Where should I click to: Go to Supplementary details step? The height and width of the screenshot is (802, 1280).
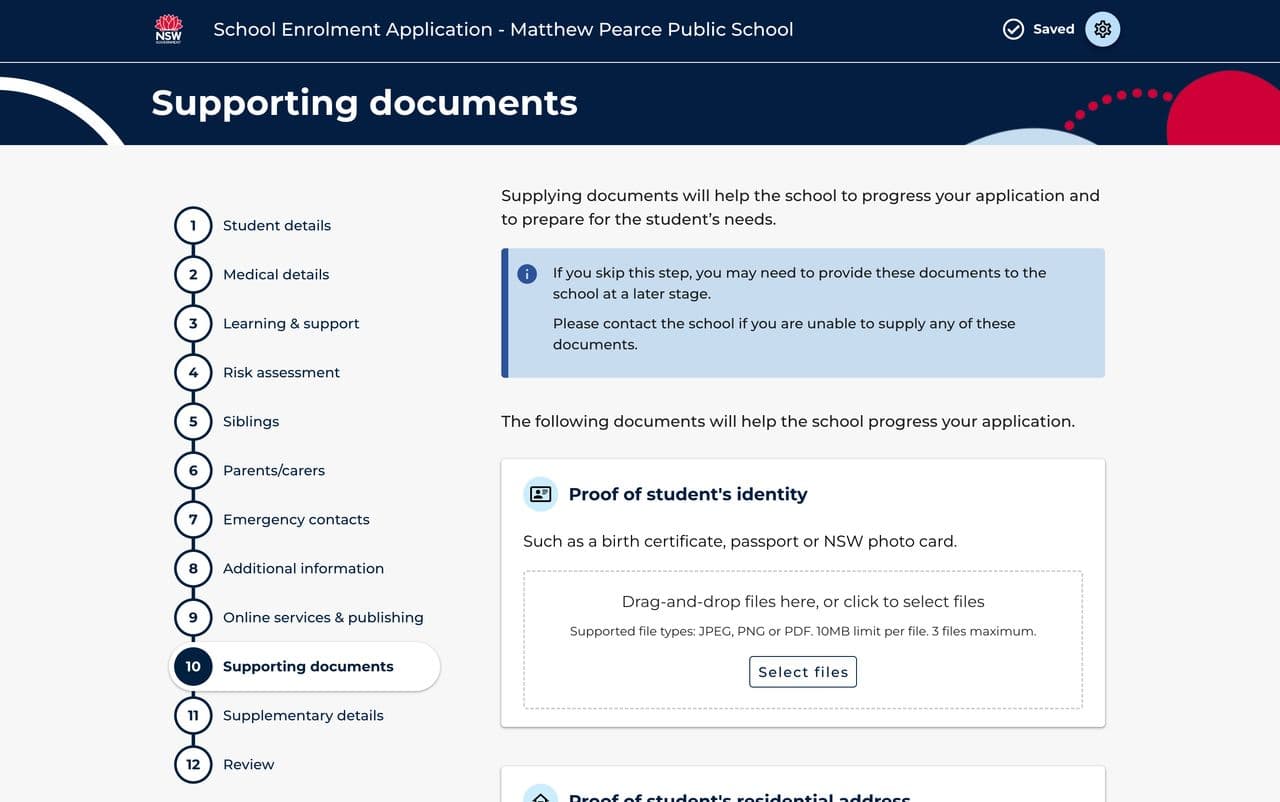point(303,715)
